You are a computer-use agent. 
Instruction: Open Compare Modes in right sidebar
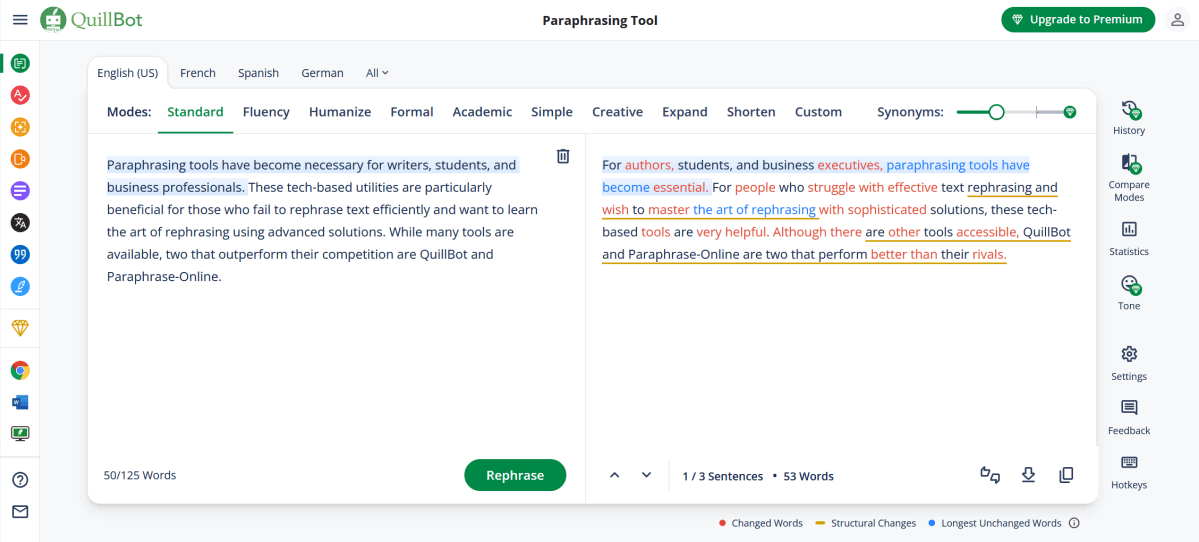click(x=1128, y=177)
